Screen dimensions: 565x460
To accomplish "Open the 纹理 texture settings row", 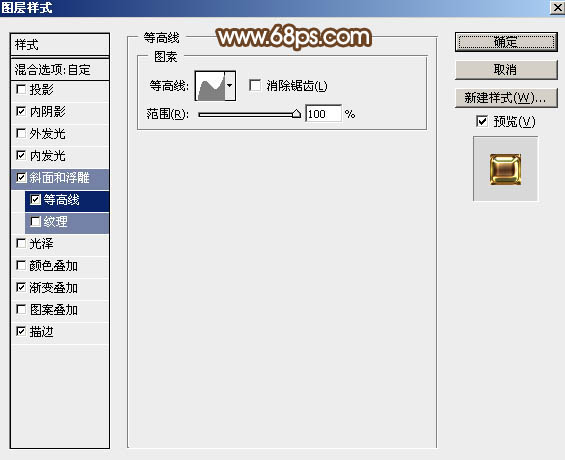I will [67, 223].
